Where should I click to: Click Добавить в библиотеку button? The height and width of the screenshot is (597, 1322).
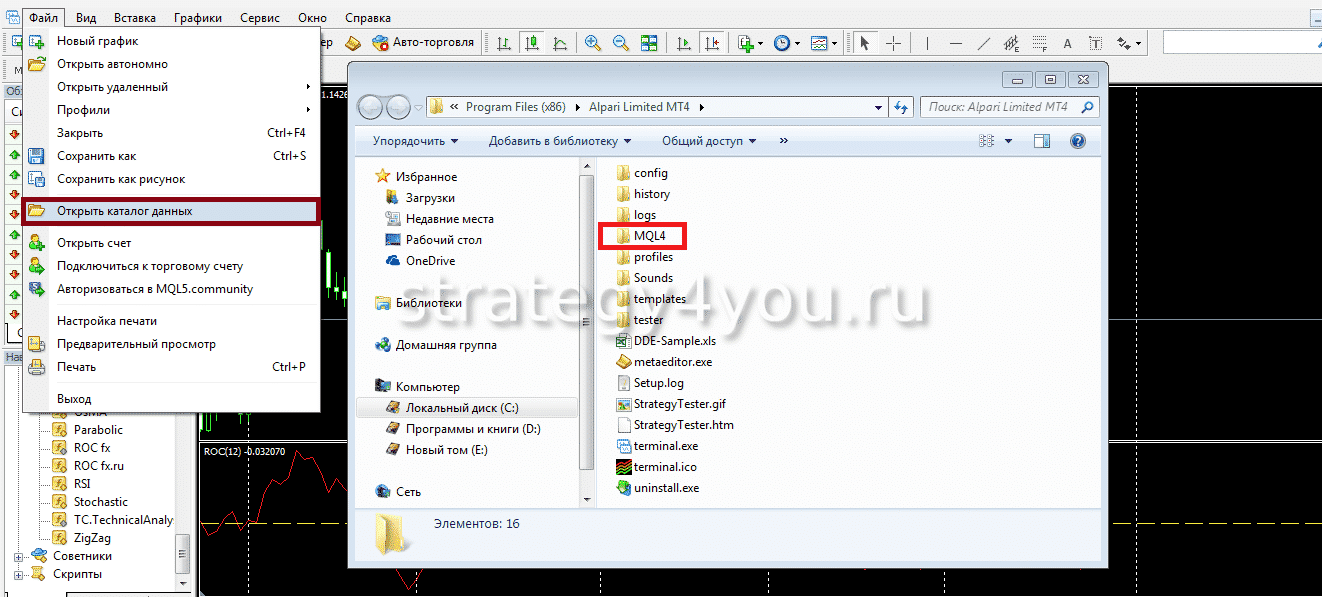tap(567, 141)
